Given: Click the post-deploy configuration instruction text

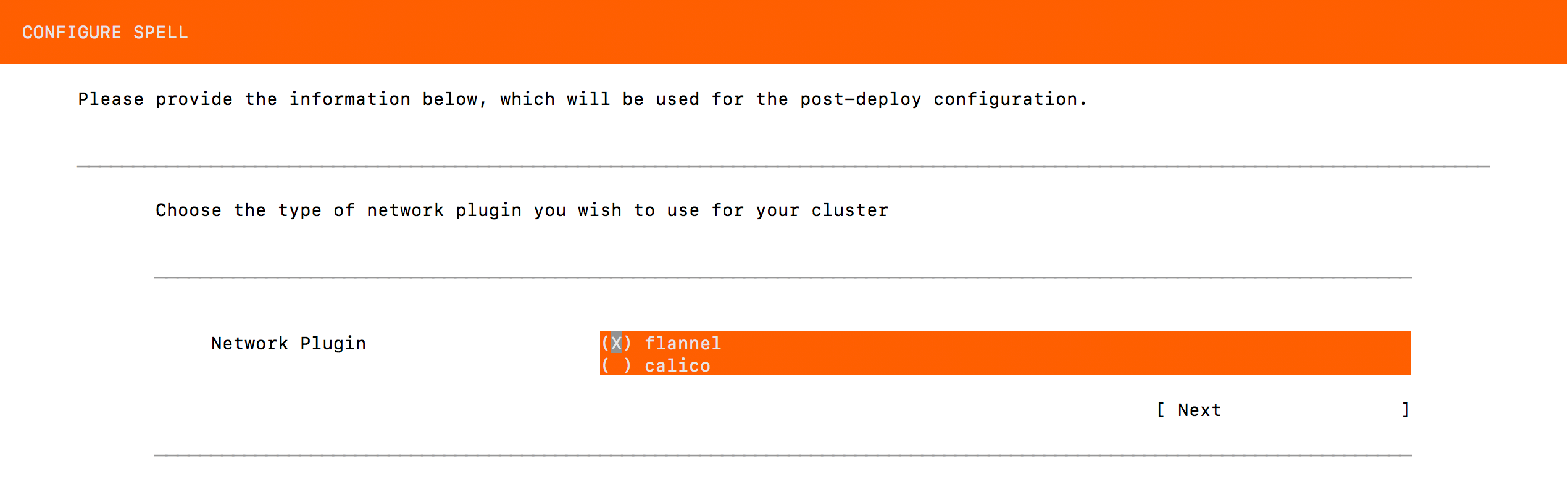Looking at the screenshot, I should click(x=582, y=99).
